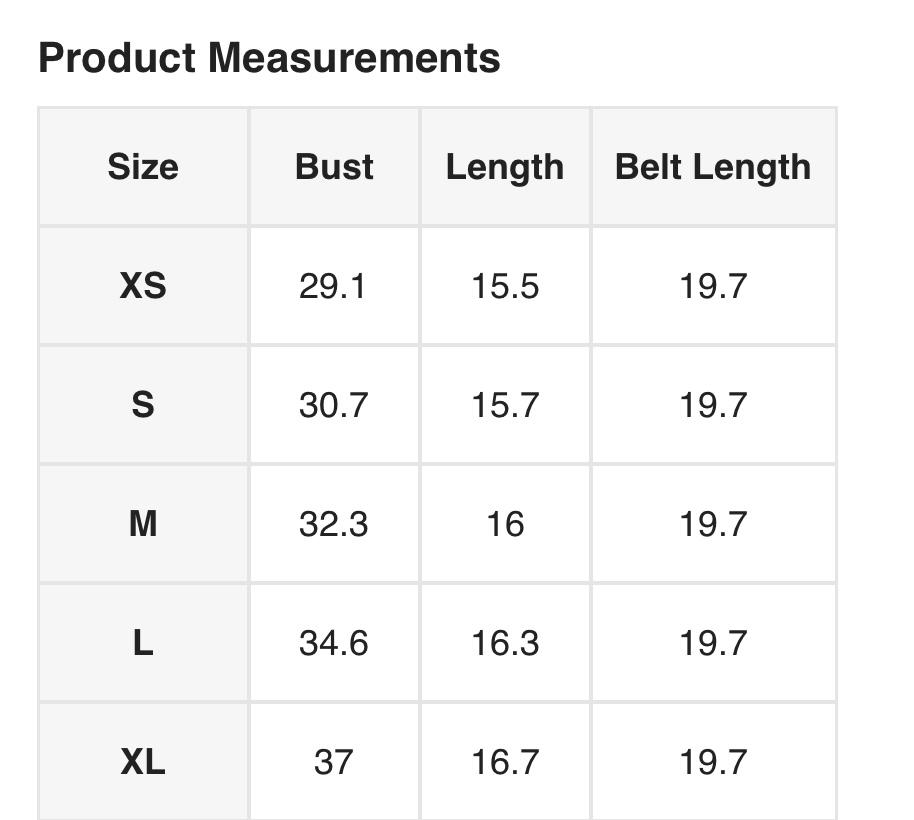Viewport: 914px width, 820px height.
Task: Select the Belt Length column header
Action: pyautogui.click(x=713, y=167)
